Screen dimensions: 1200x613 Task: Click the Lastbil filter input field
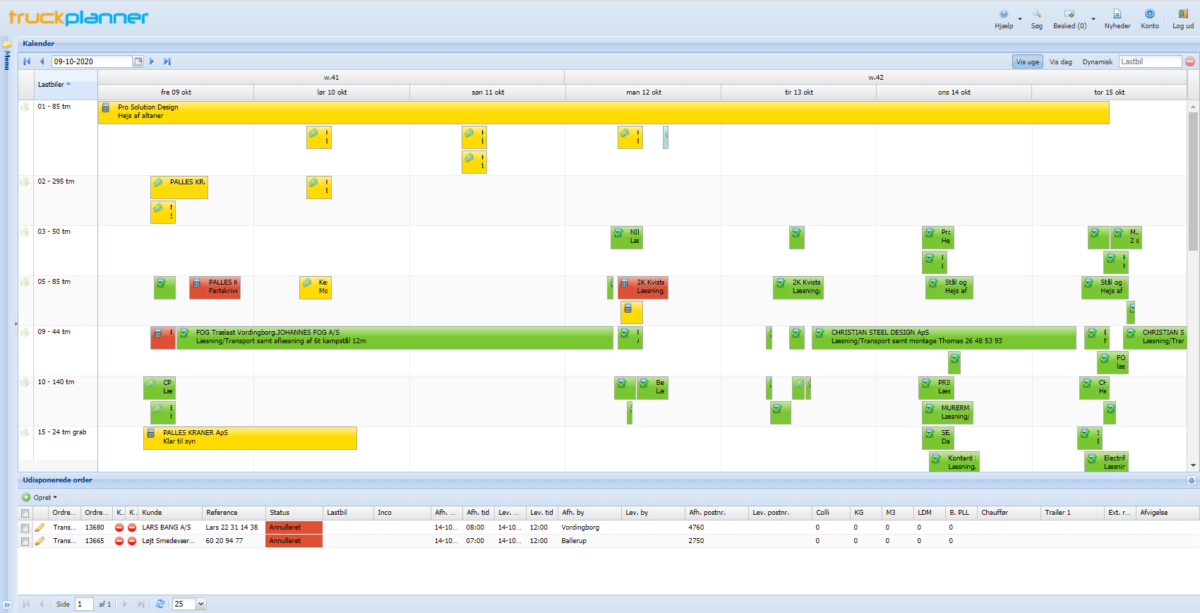point(1150,61)
